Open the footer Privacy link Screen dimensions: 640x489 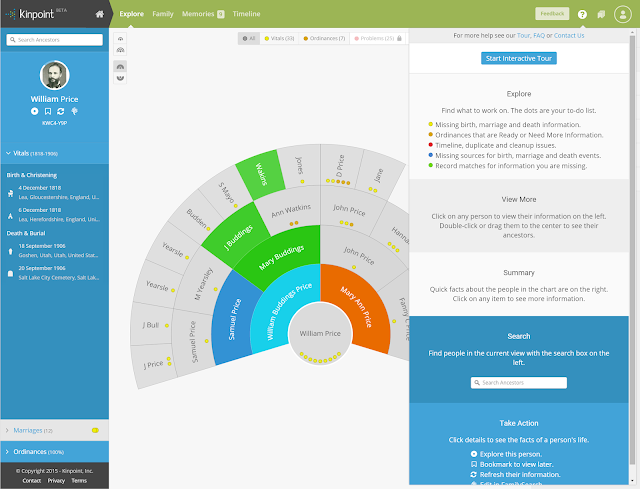tap(56, 480)
